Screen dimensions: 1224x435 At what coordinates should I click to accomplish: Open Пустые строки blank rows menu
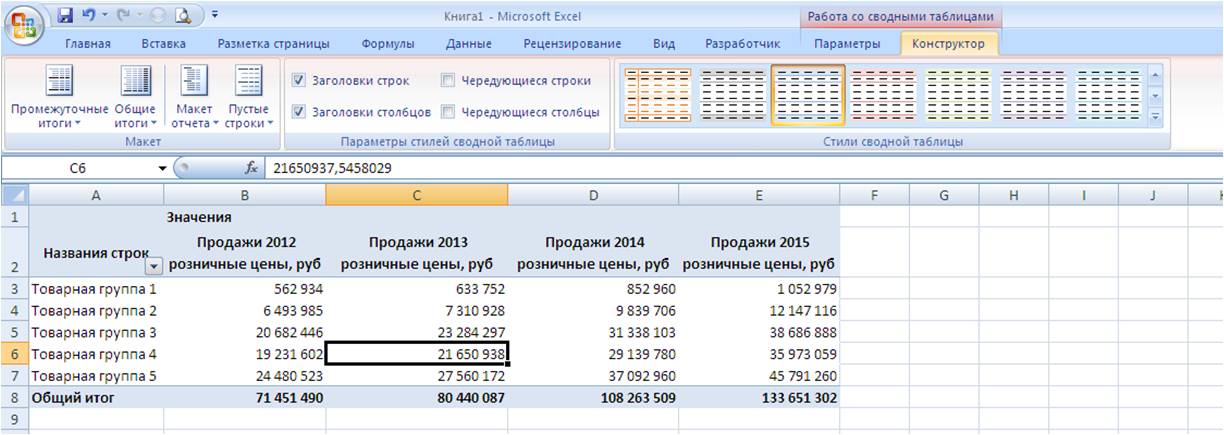point(248,98)
